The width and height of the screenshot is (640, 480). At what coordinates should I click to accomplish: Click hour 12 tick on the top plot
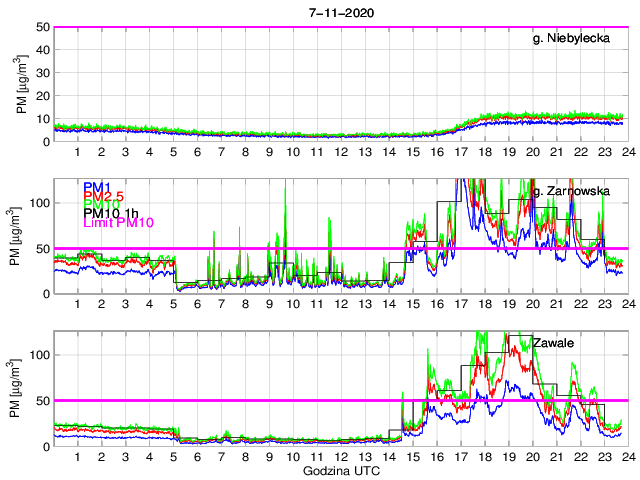tap(340, 152)
